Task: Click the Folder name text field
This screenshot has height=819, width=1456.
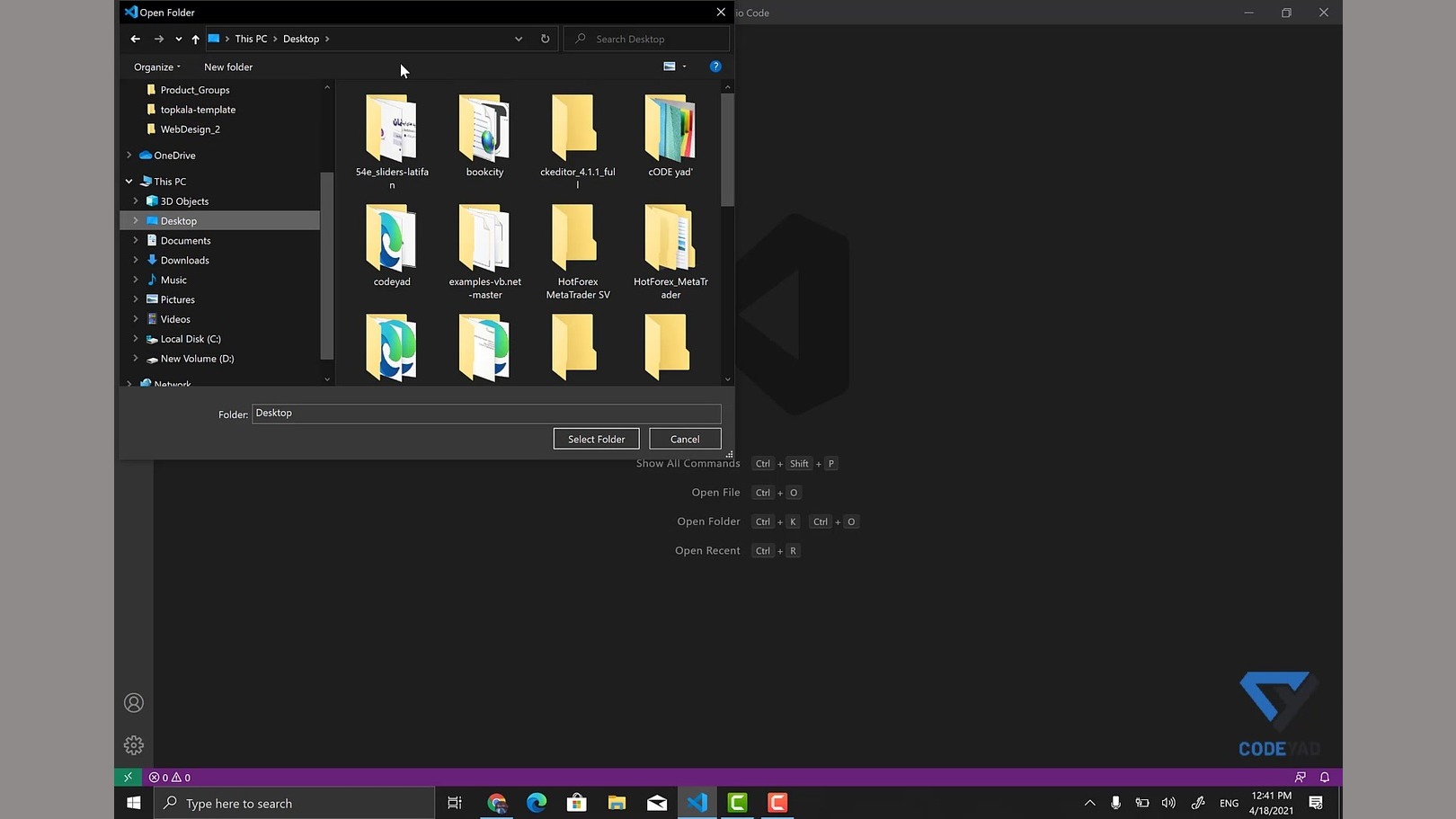Action: click(485, 414)
